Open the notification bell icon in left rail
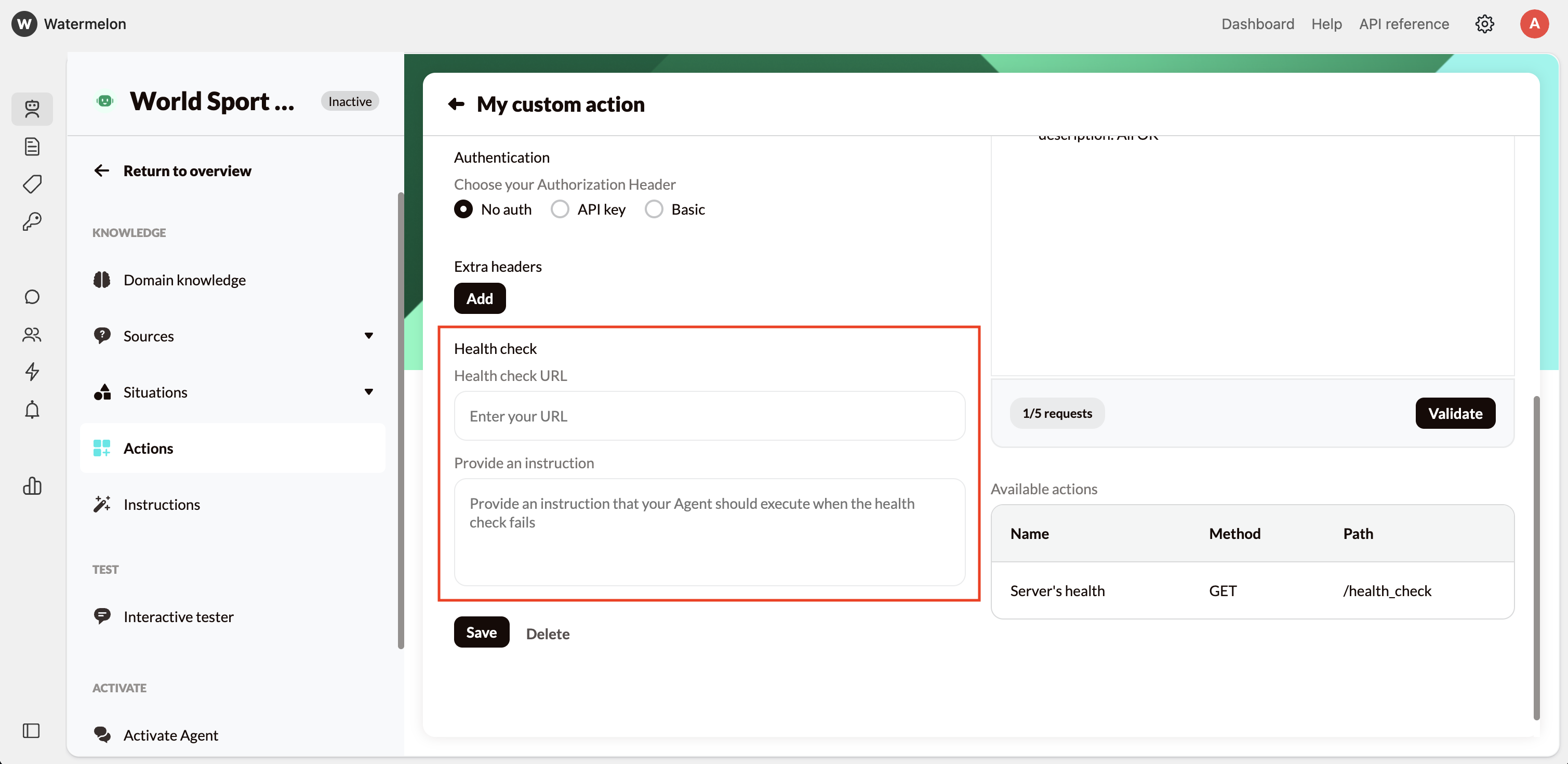Screen dimensions: 1568x764 (x=32, y=410)
